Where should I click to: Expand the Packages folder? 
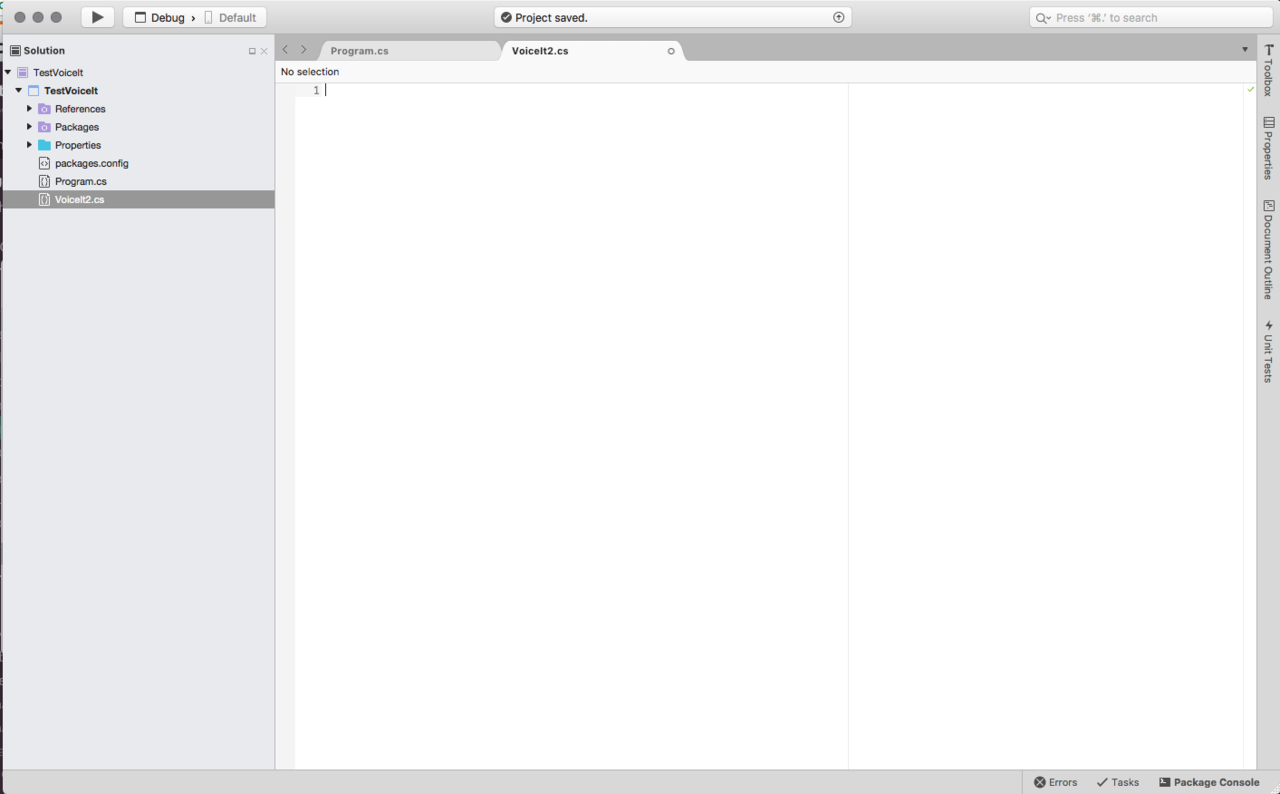click(x=29, y=127)
